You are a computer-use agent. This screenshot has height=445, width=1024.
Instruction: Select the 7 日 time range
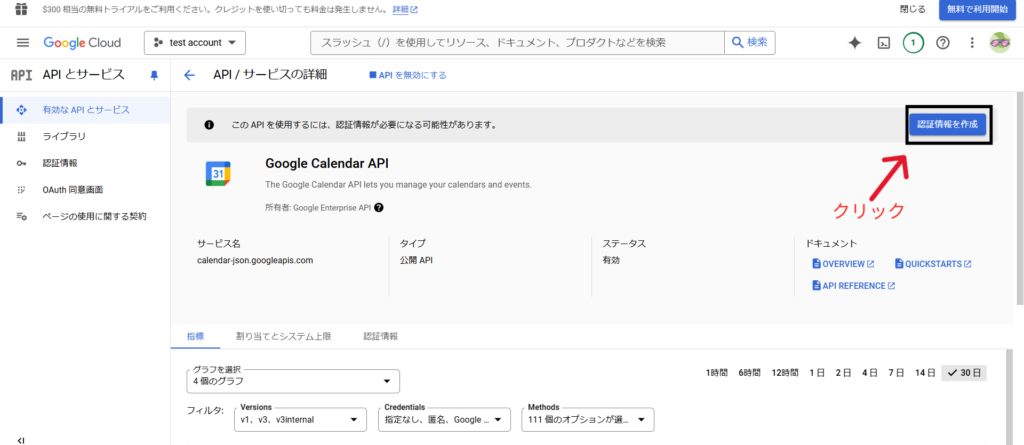[x=896, y=373]
